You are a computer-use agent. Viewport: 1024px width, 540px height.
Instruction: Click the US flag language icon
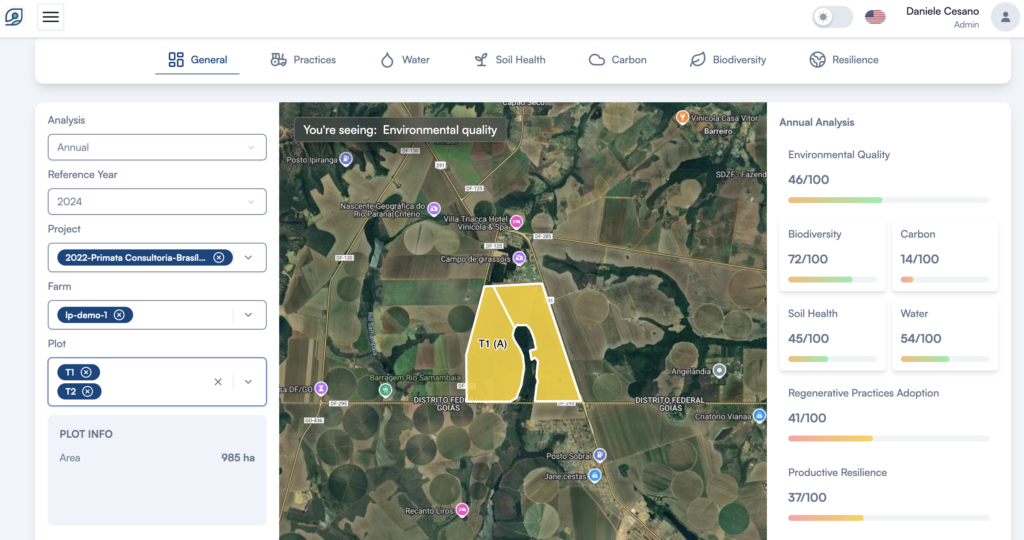point(875,17)
